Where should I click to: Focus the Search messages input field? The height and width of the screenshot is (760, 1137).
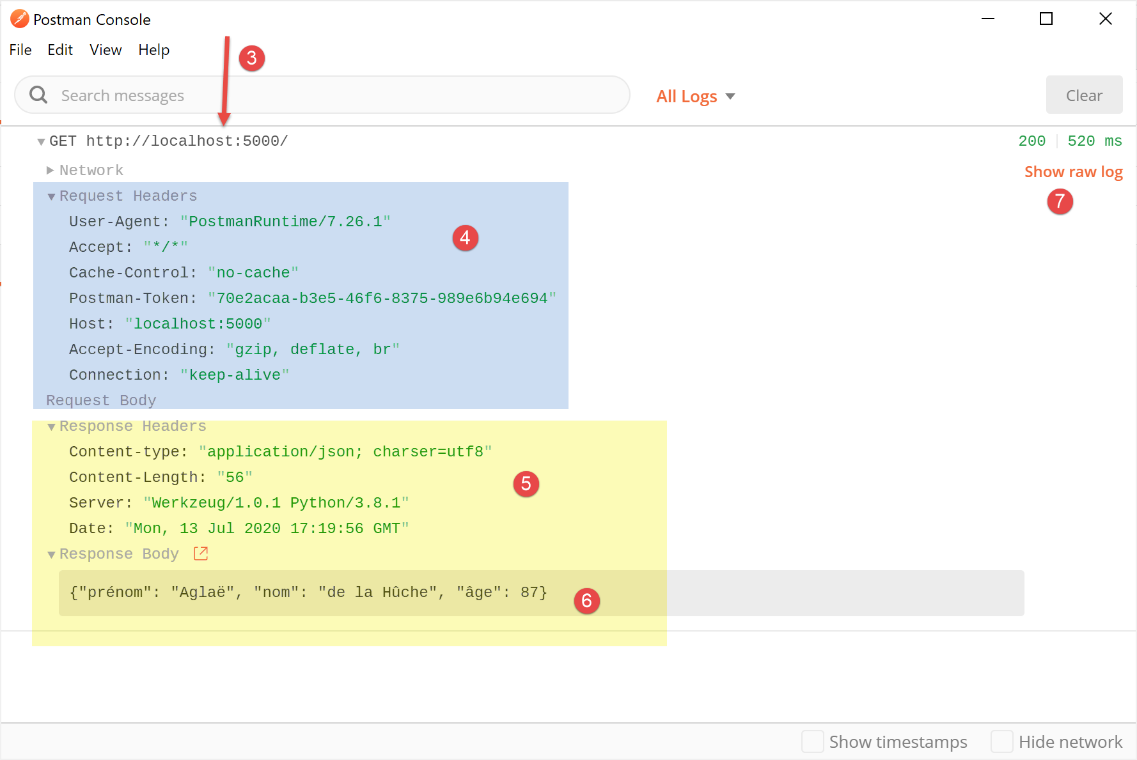pos(330,95)
